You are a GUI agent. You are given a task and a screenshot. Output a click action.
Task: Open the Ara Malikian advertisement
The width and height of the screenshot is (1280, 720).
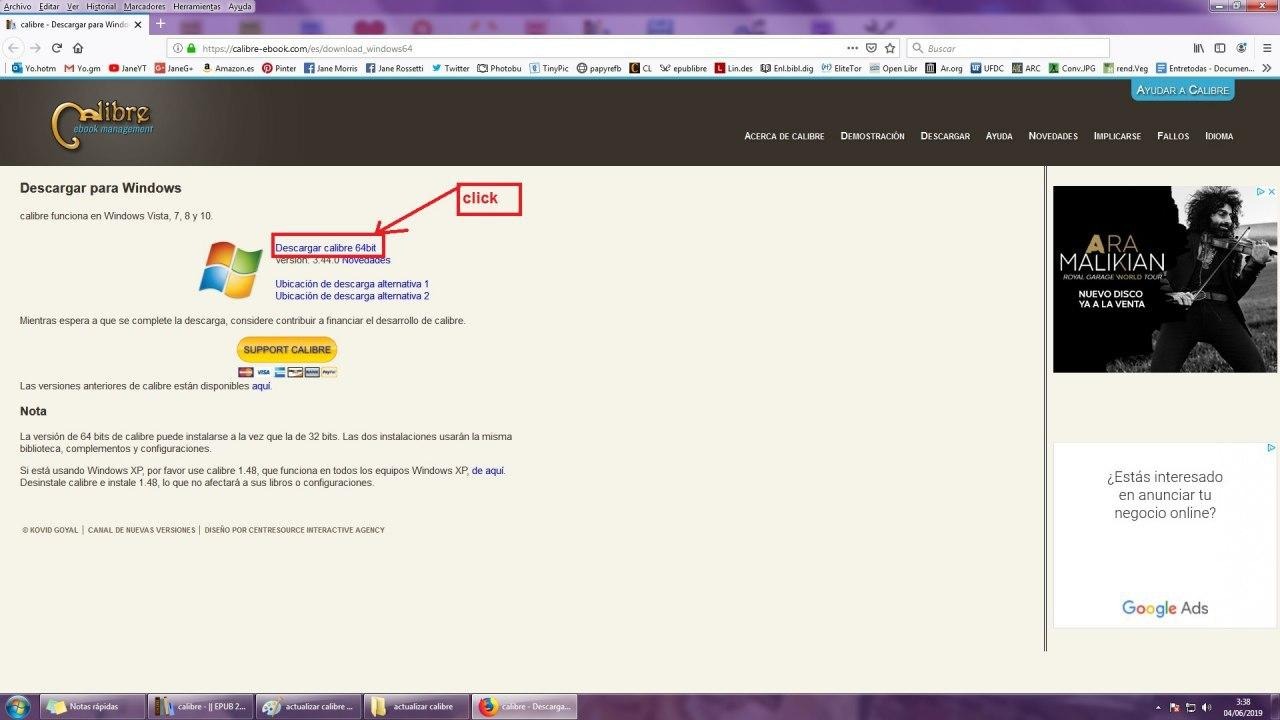(1165, 279)
